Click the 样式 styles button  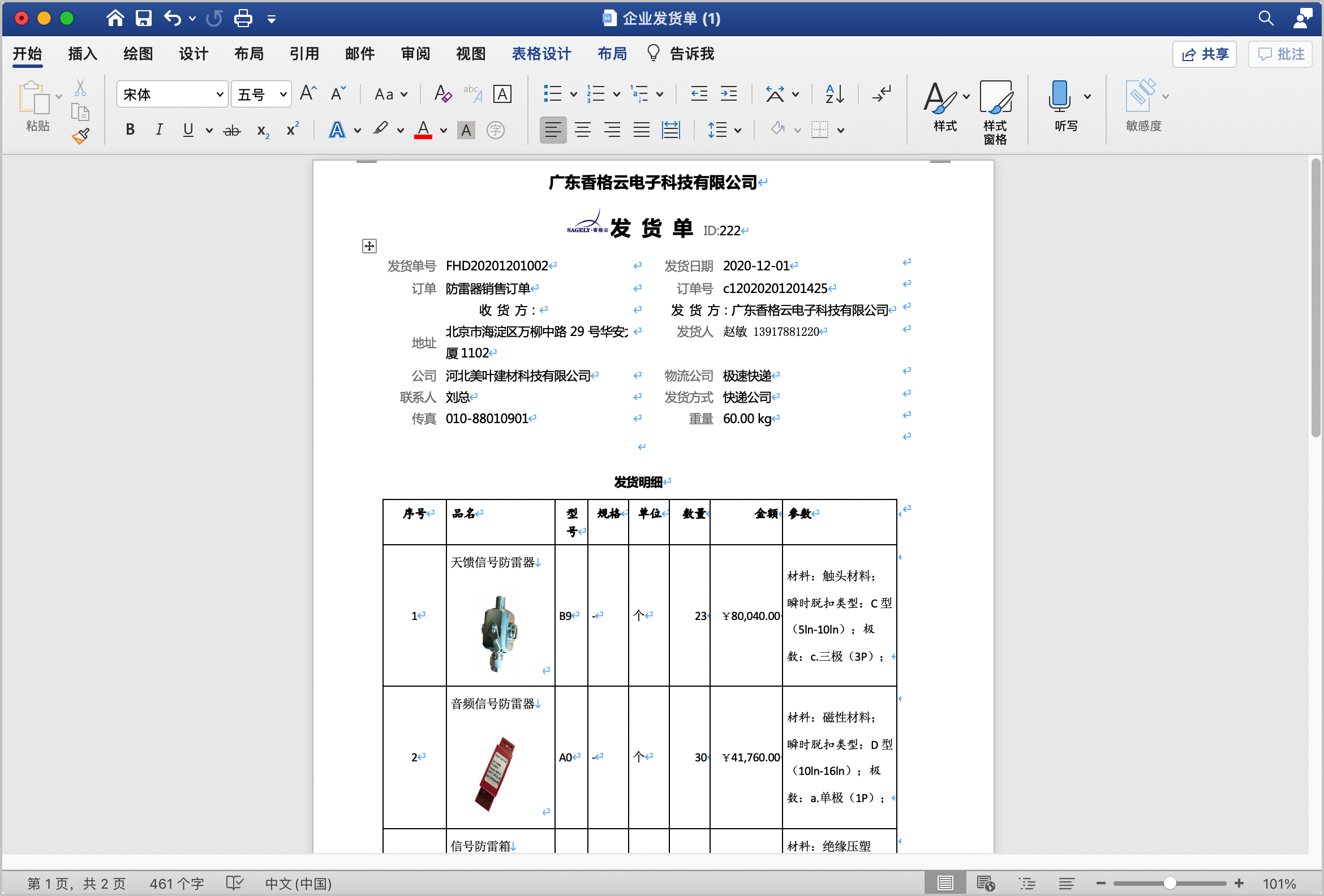945,106
